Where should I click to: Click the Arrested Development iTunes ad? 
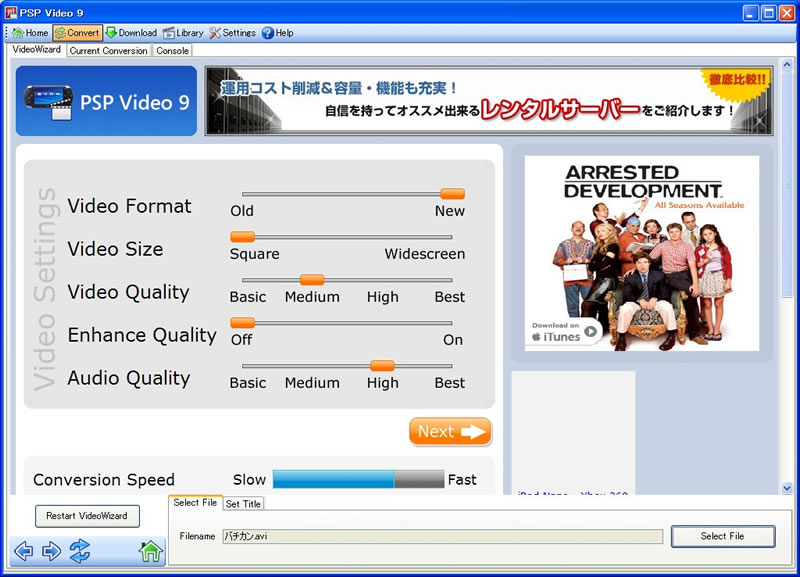click(x=641, y=253)
